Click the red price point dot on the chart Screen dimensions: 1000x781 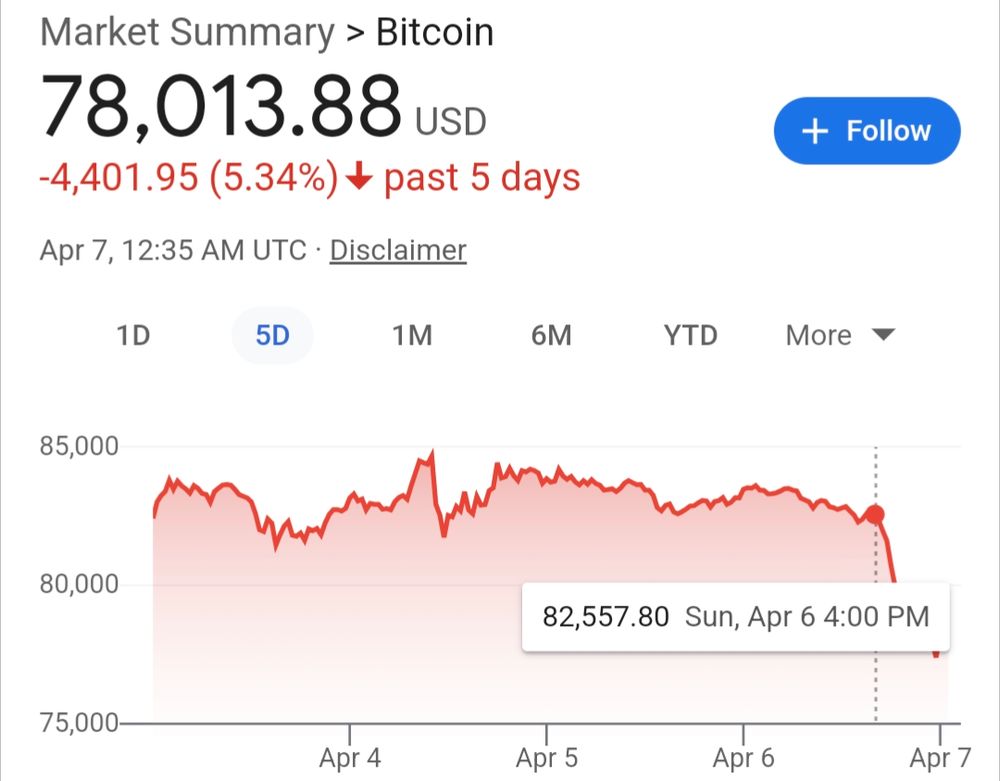873,515
